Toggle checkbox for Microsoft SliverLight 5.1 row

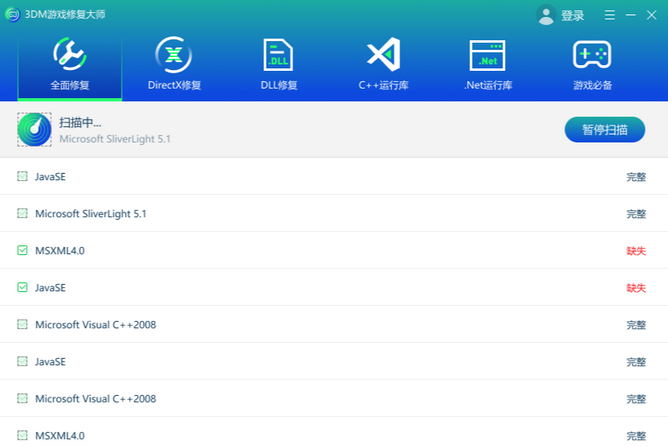[x=23, y=214]
